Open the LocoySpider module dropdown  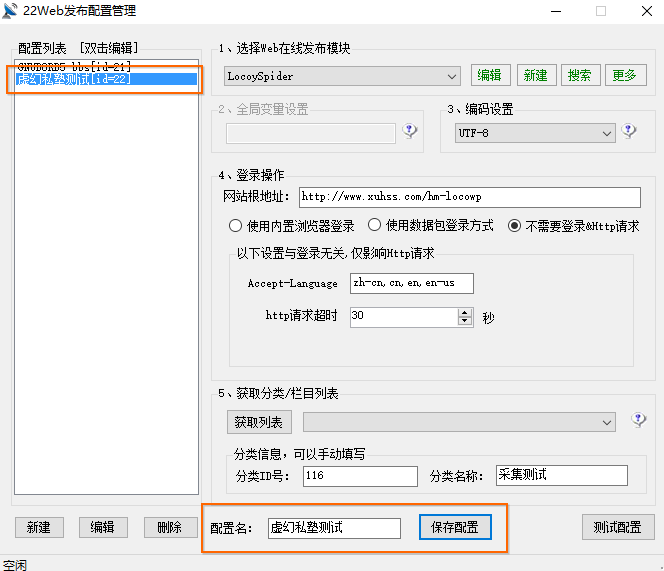(x=452, y=76)
